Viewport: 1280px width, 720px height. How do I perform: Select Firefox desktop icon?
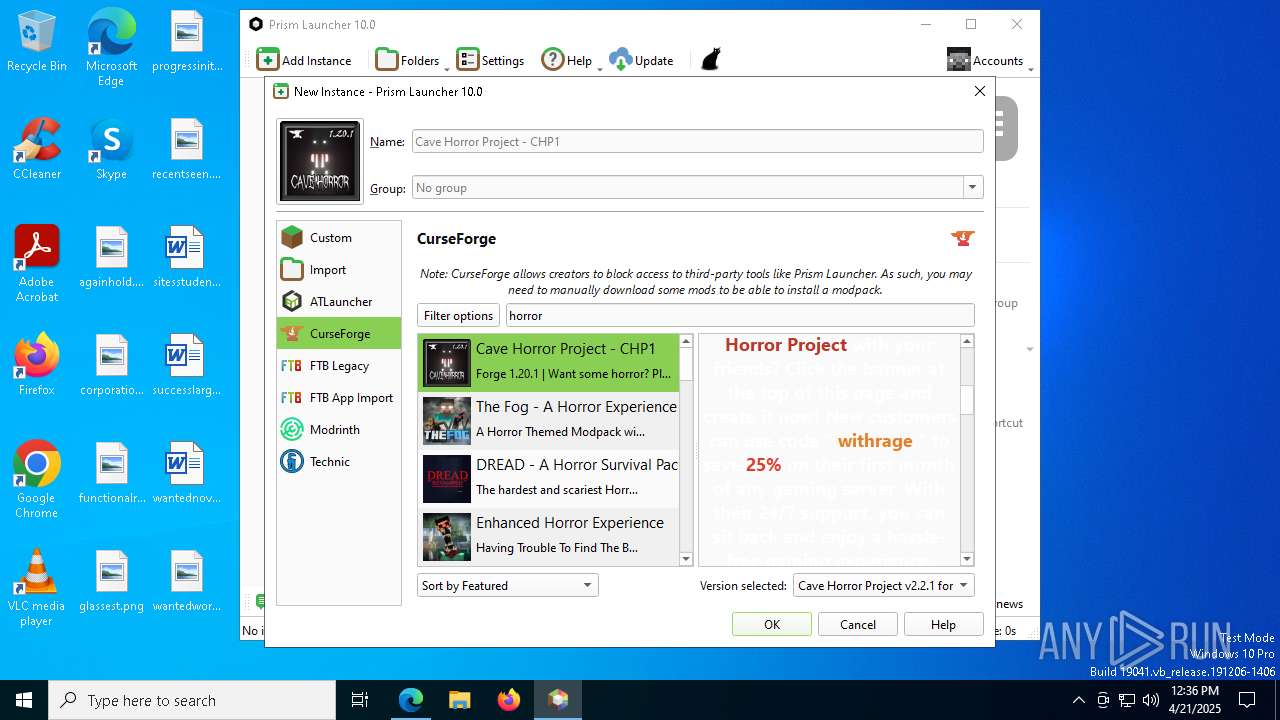37,365
